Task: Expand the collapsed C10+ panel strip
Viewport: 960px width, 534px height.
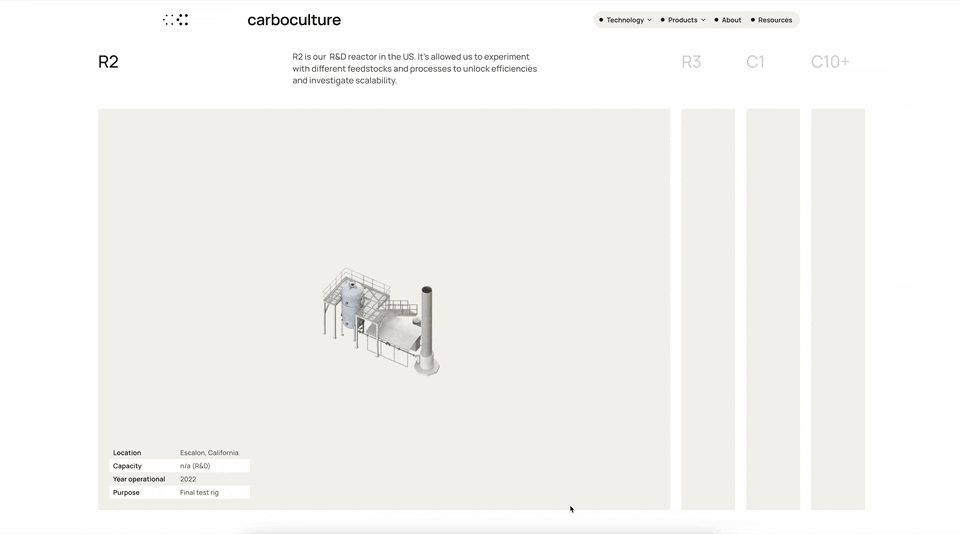Action: click(x=838, y=309)
